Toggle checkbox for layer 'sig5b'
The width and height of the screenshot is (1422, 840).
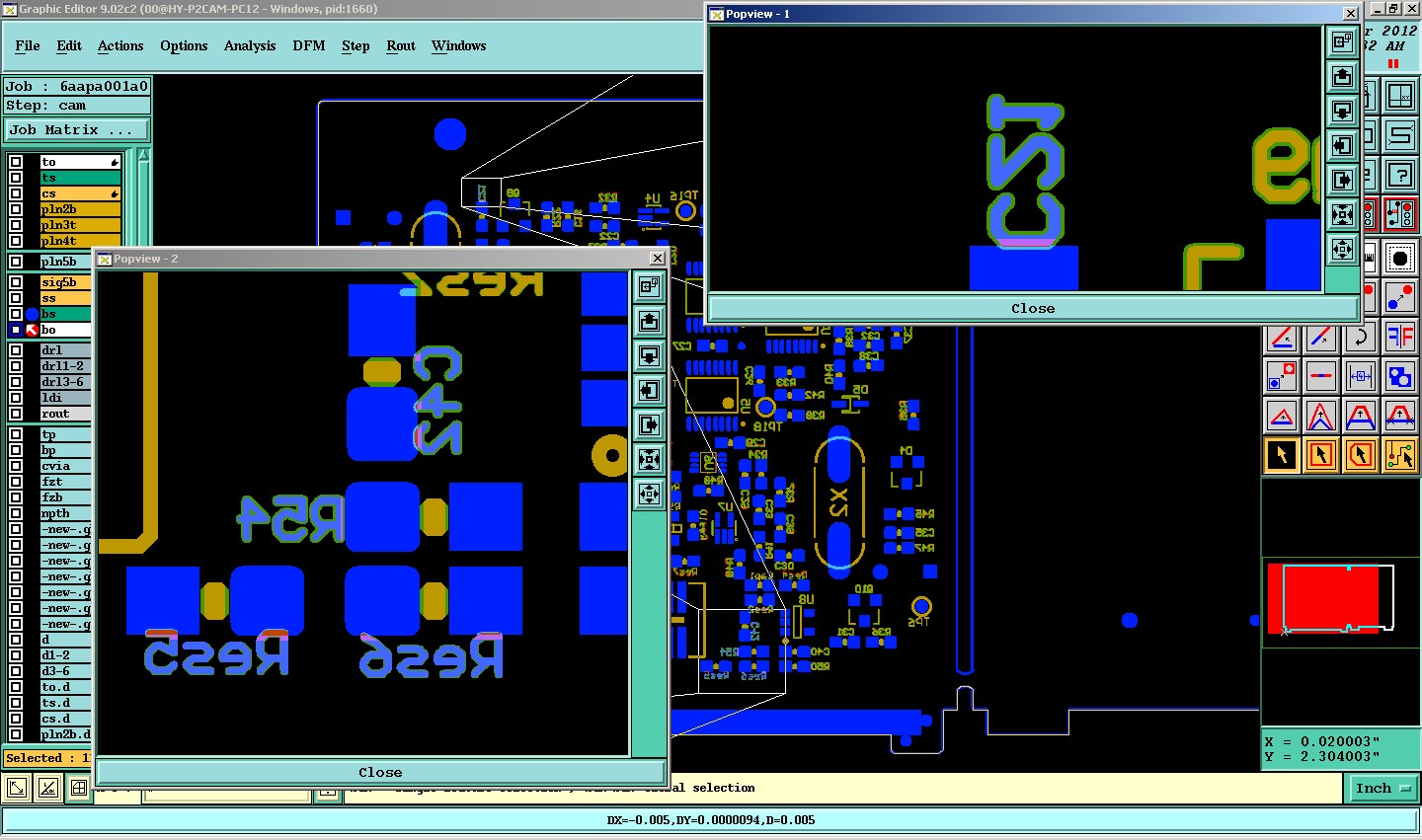tap(16, 282)
